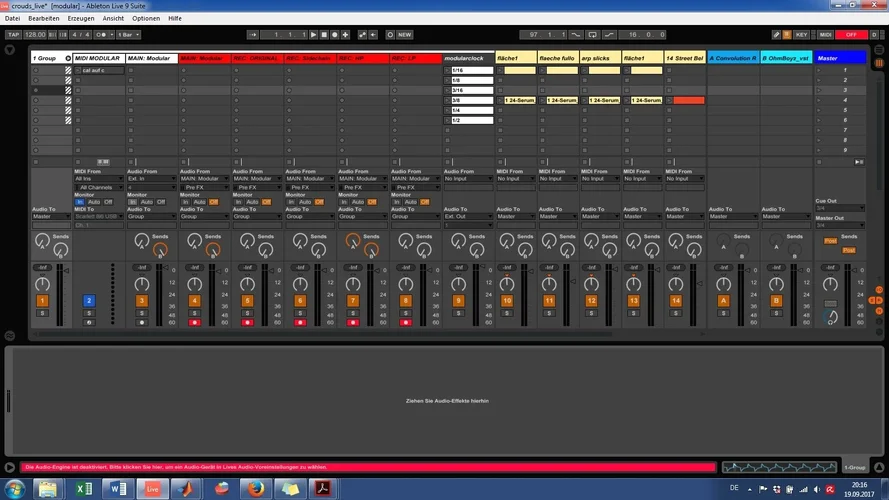Set MIDI MODULAR monitor to In
889x500 pixels.
[80, 201]
